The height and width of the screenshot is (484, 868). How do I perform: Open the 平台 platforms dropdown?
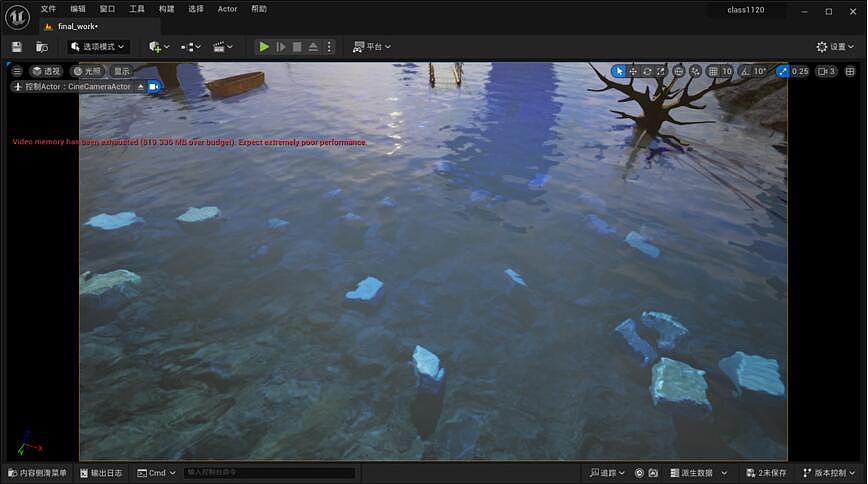(371, 47)
